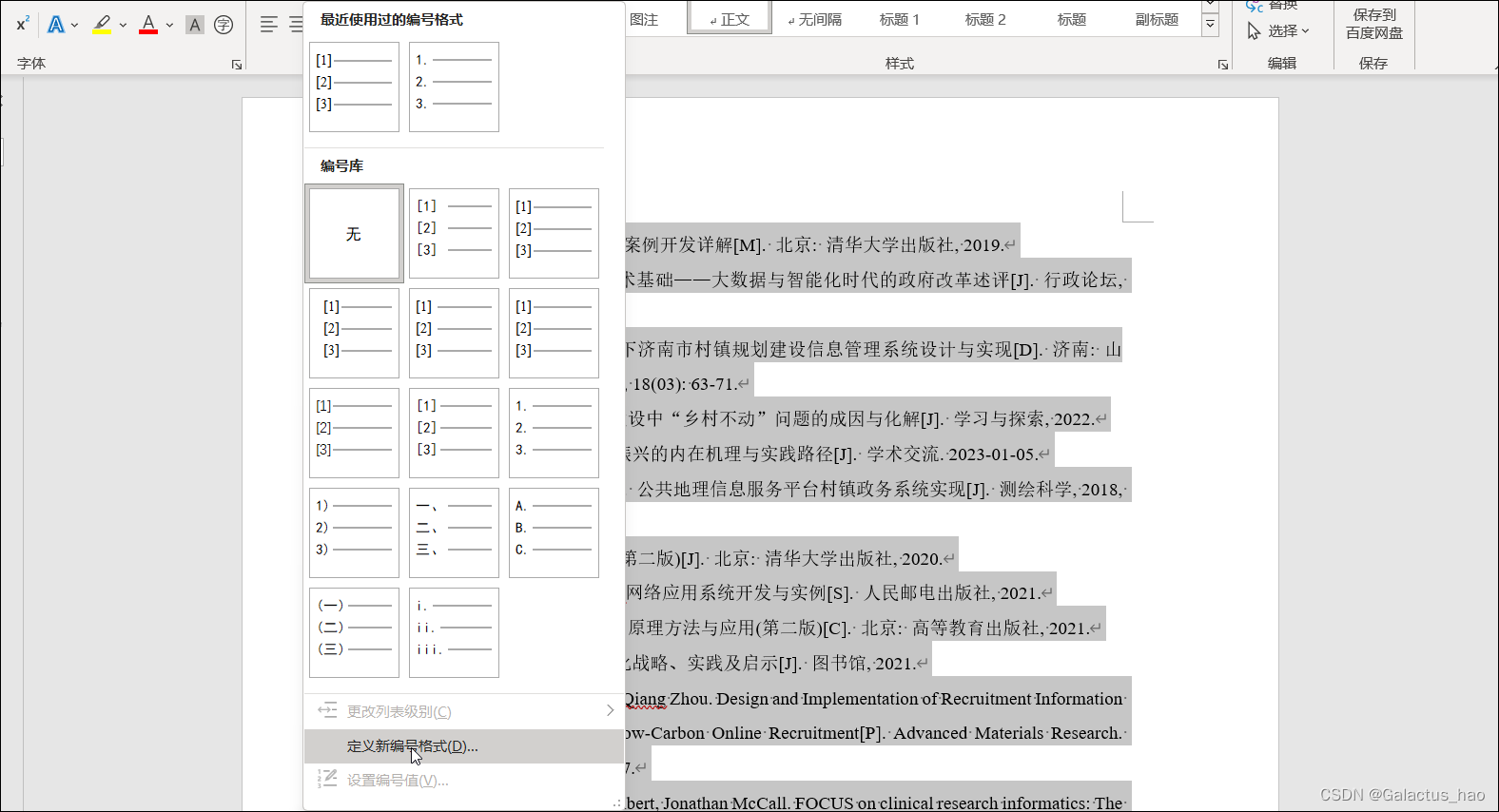Choose 1. 2. 3. format in numbering library
The width and height of the screenshot is (1499, 812).
554,433
